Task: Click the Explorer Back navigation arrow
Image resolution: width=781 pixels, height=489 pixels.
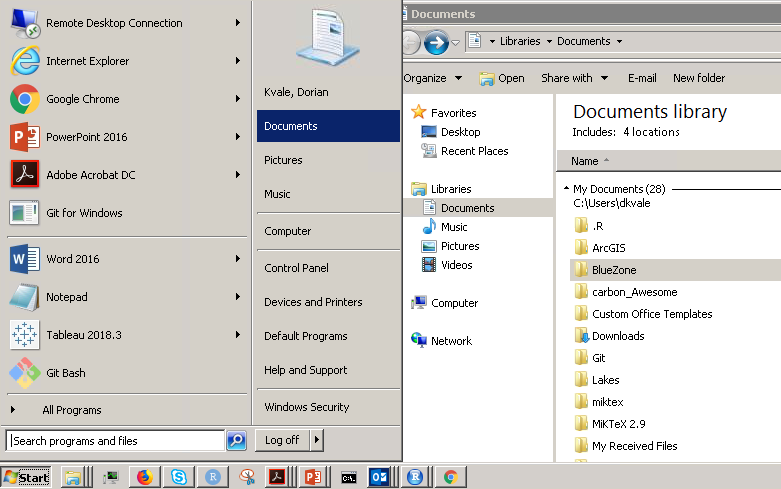Action: click(411, 43)
